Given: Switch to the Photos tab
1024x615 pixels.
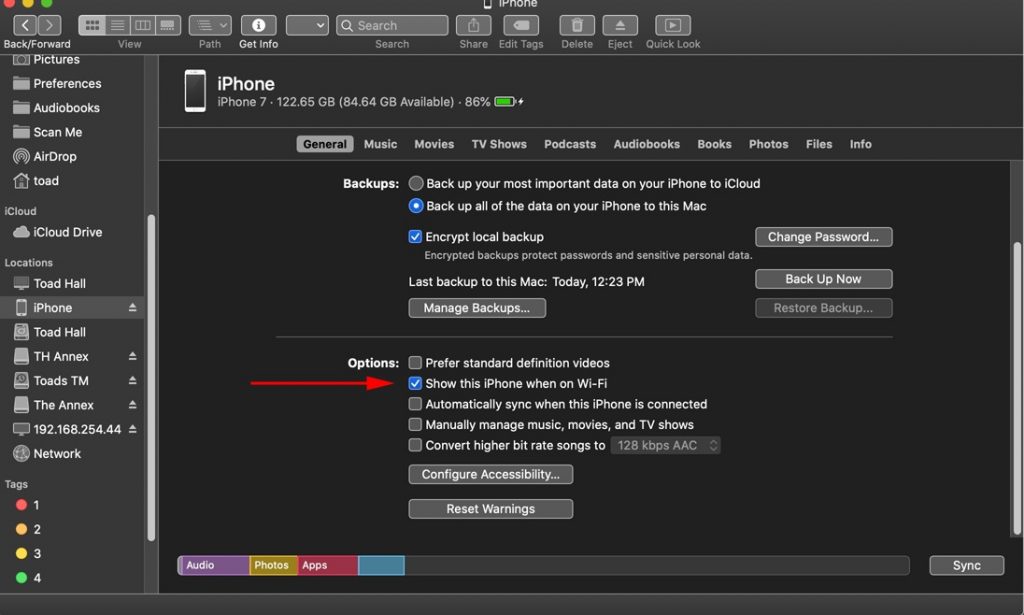Looking at the screenshot, I should 768,144.
